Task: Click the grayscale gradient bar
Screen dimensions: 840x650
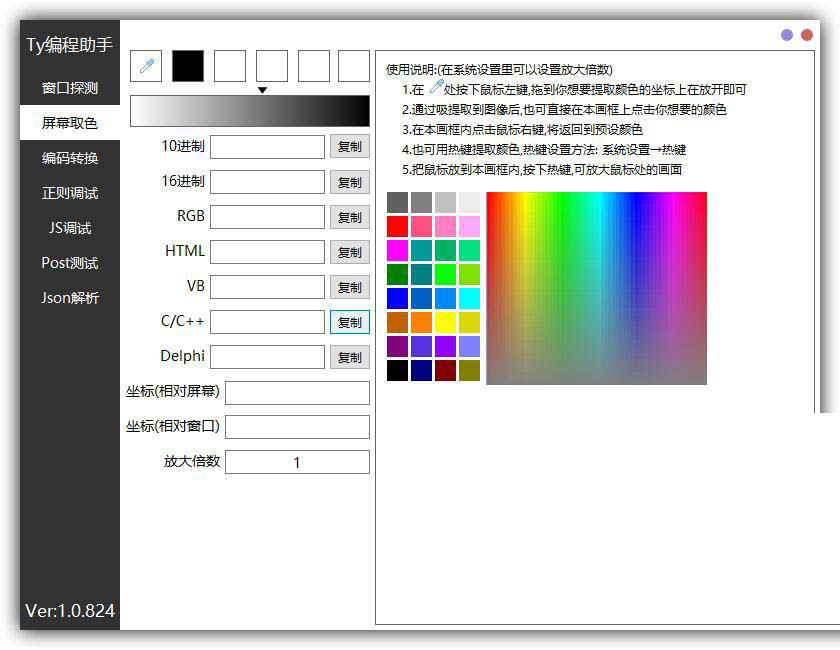Action: (x=250, y=111)
